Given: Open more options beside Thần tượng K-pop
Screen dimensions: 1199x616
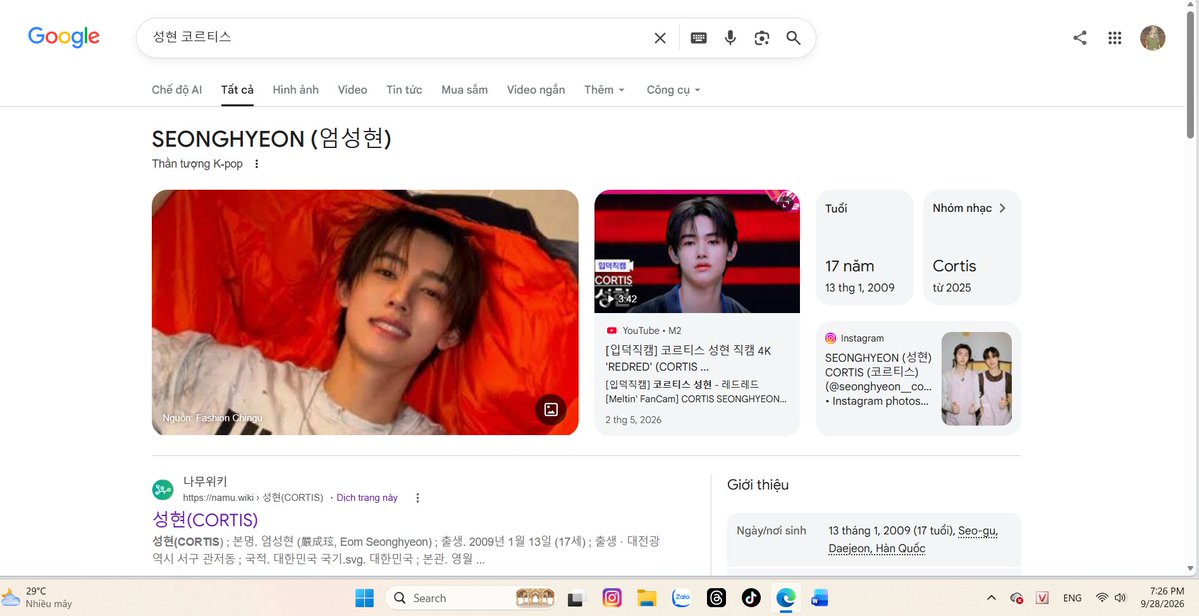Looking at the screenshot, I should click(257, 164).
